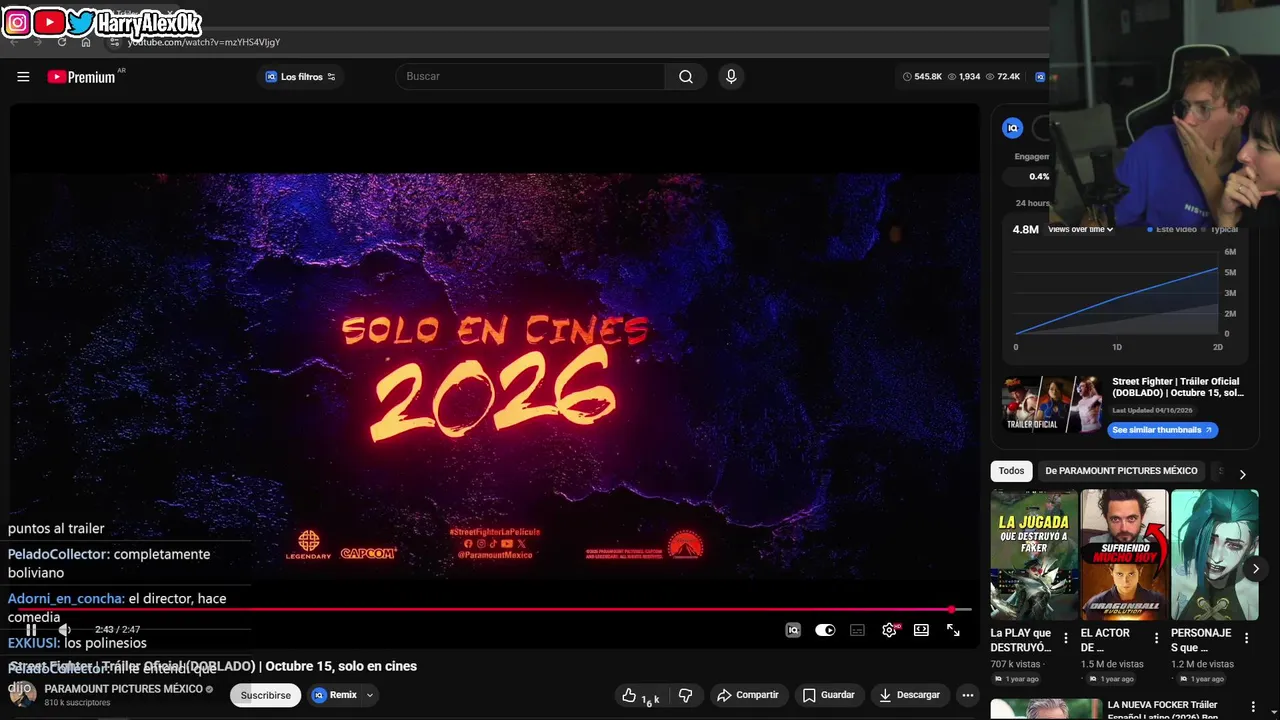Open options for EL ACTOR DE video
The image size is (1280, 720).
click(x=1156, y=638)
